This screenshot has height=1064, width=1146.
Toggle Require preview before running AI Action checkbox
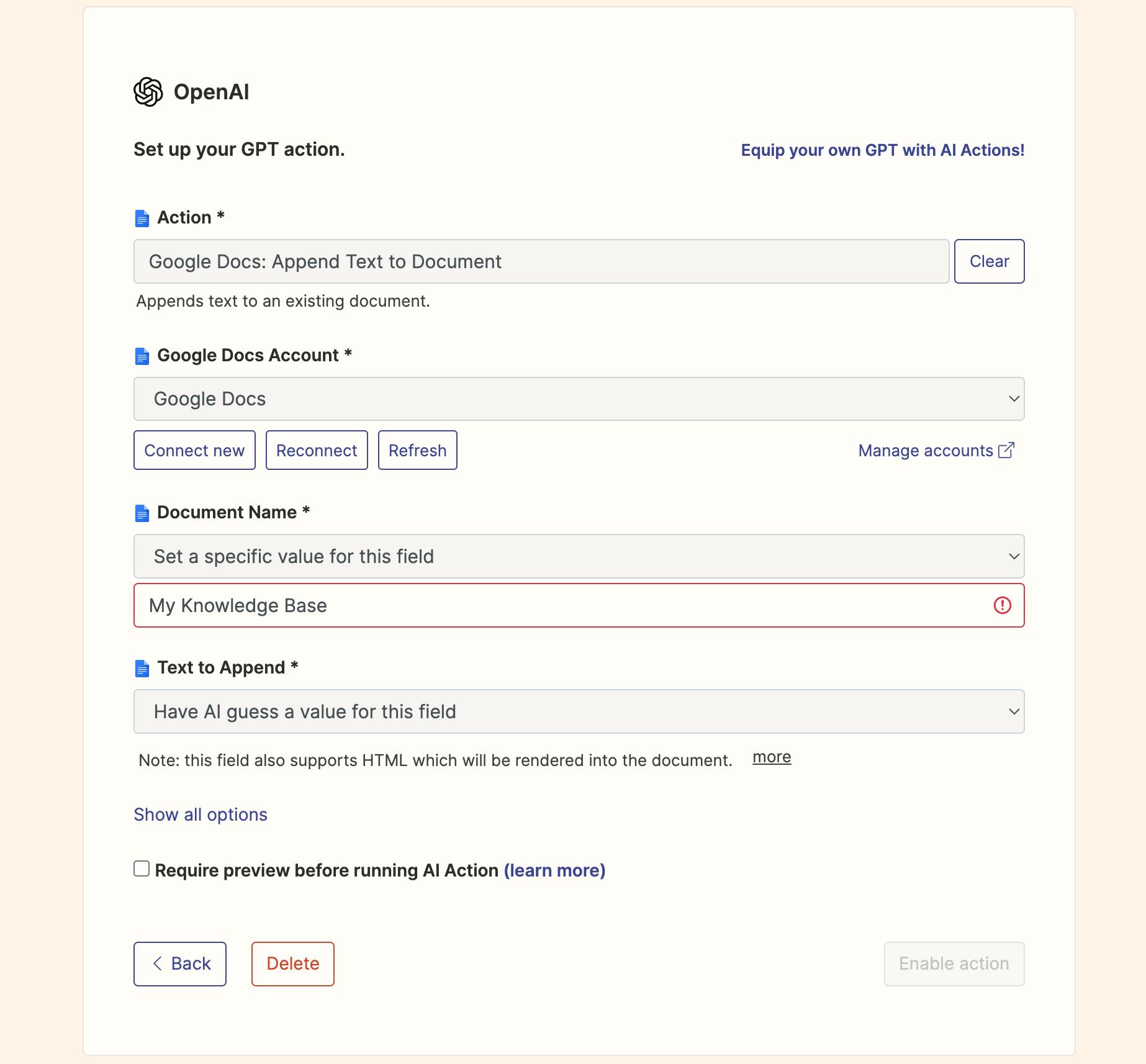[142, 868]
